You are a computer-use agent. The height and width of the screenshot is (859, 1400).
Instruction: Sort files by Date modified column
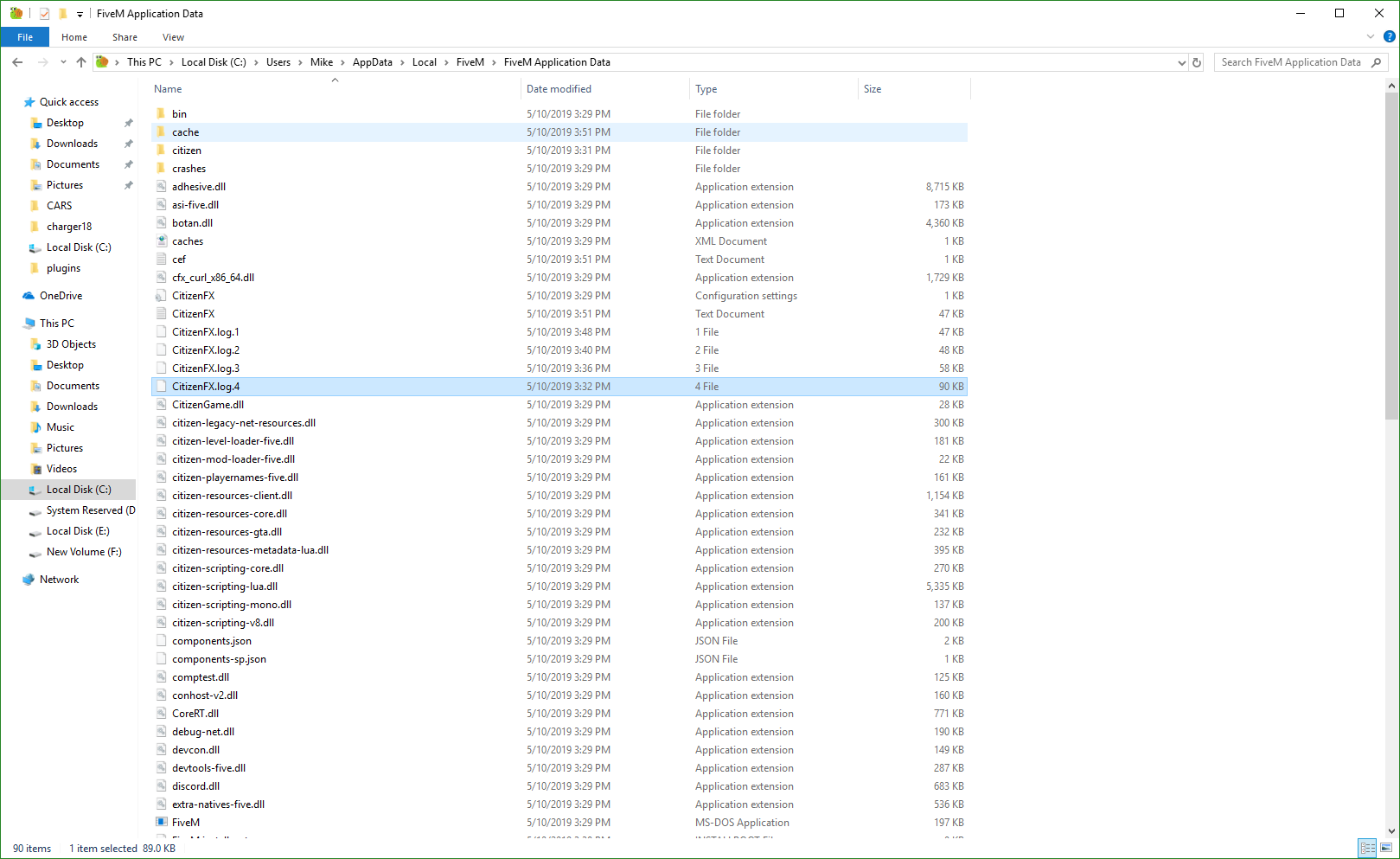coord(559,88)
